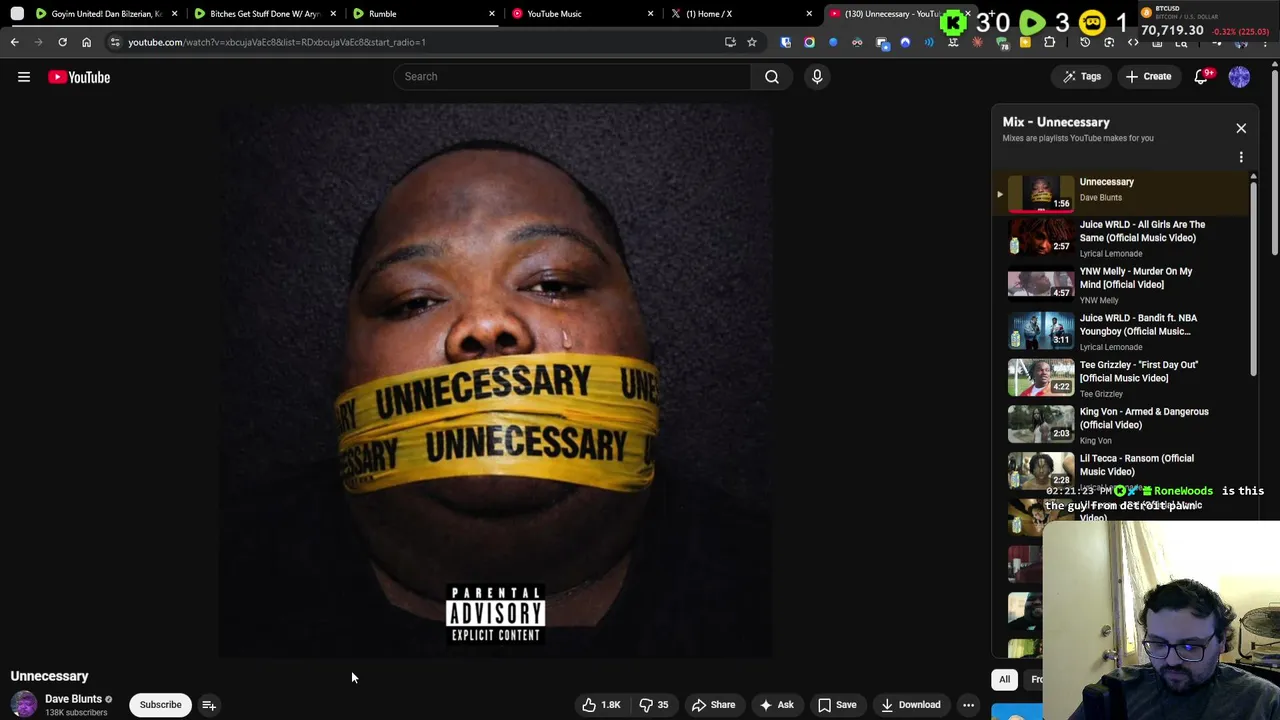Click the Search input field
Viewport: 1280px width, 720px height.
click(572, 76)
